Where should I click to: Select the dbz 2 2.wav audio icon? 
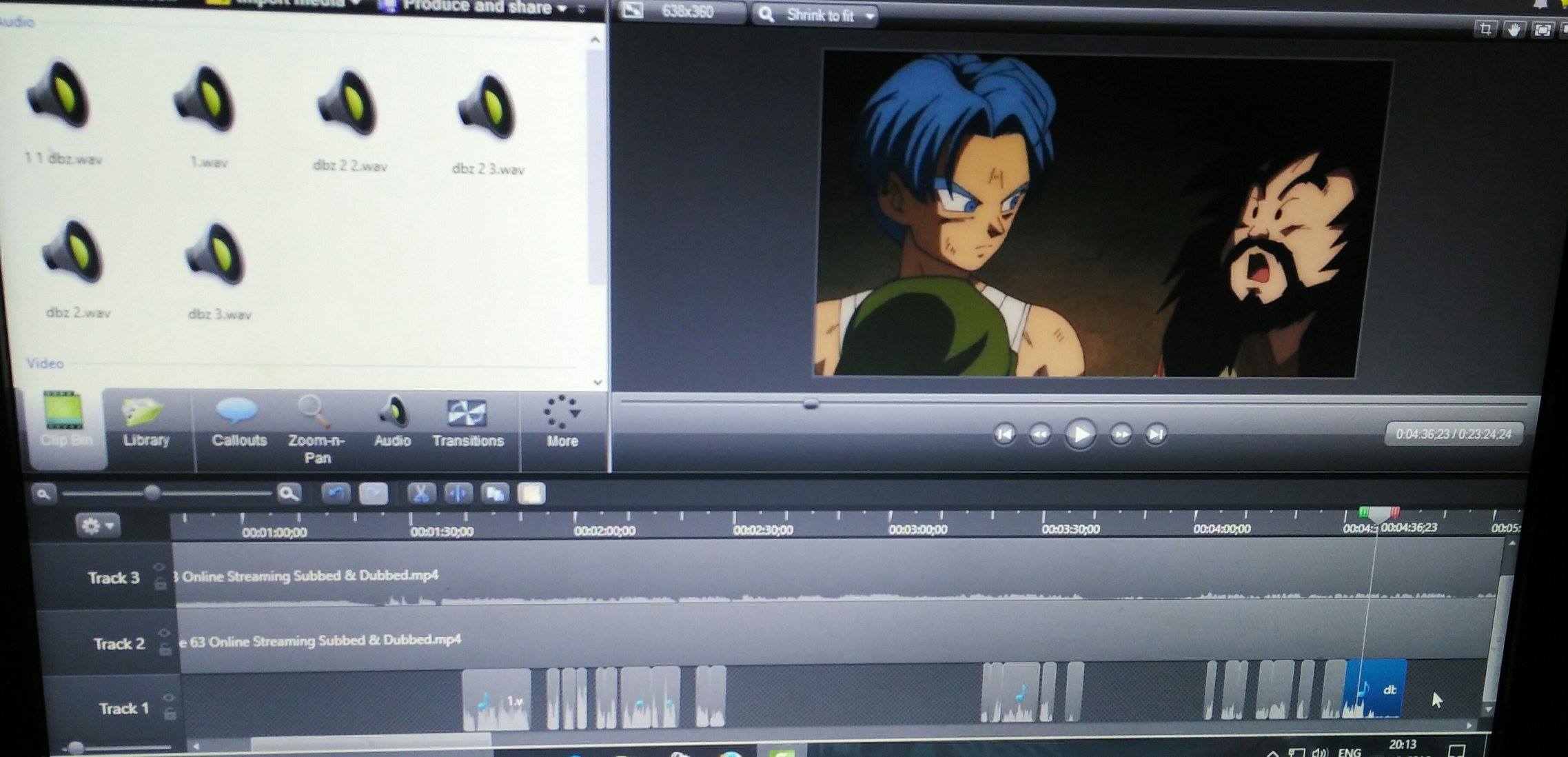coord(348,103)
